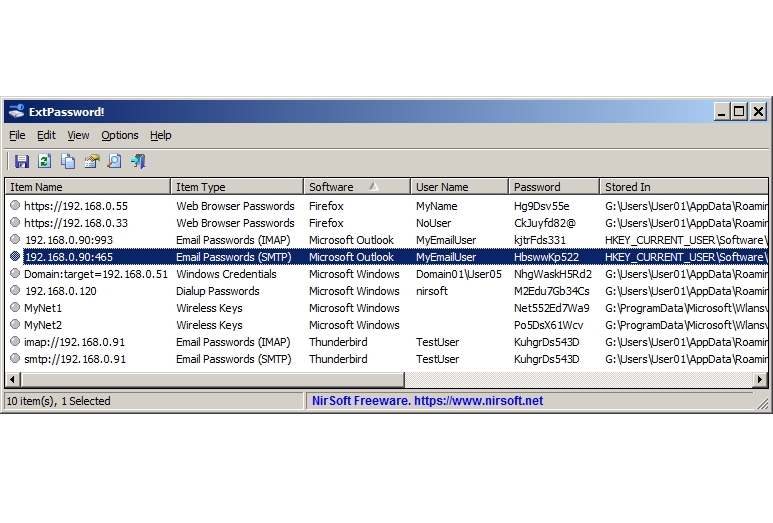Click the bullet icon for MyNet2
This screenshot has width=773, height=523.
[15, 324]
